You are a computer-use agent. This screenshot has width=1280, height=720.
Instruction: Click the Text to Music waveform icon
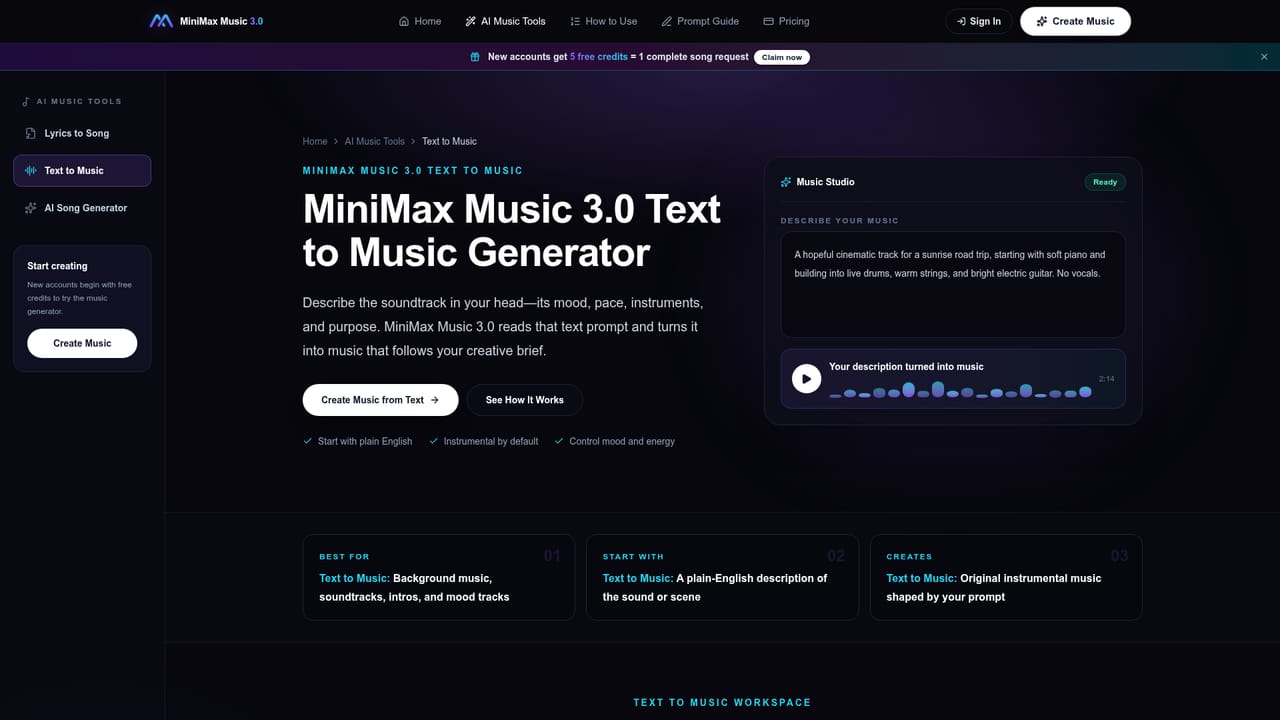(31, 171)
